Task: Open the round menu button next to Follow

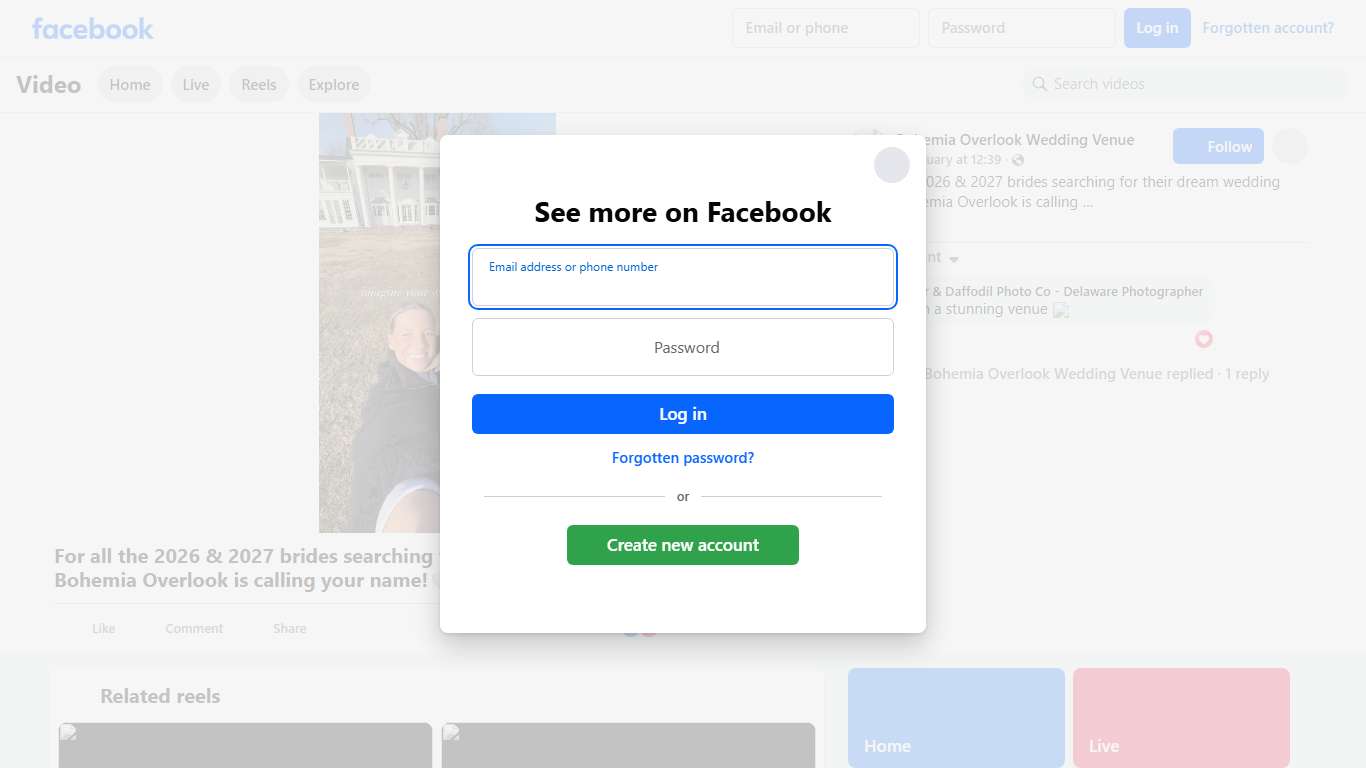Action: 1290,147
